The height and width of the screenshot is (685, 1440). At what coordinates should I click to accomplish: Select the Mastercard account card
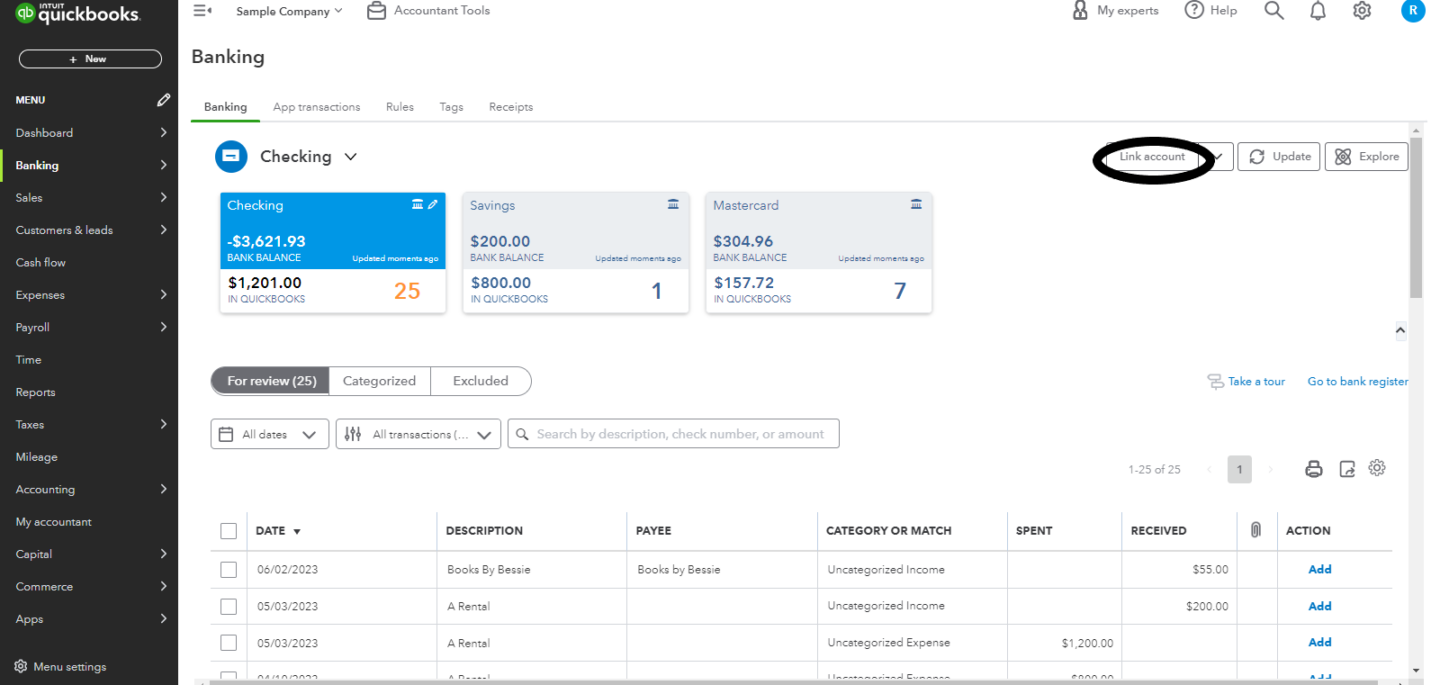(x=818, y=253)
